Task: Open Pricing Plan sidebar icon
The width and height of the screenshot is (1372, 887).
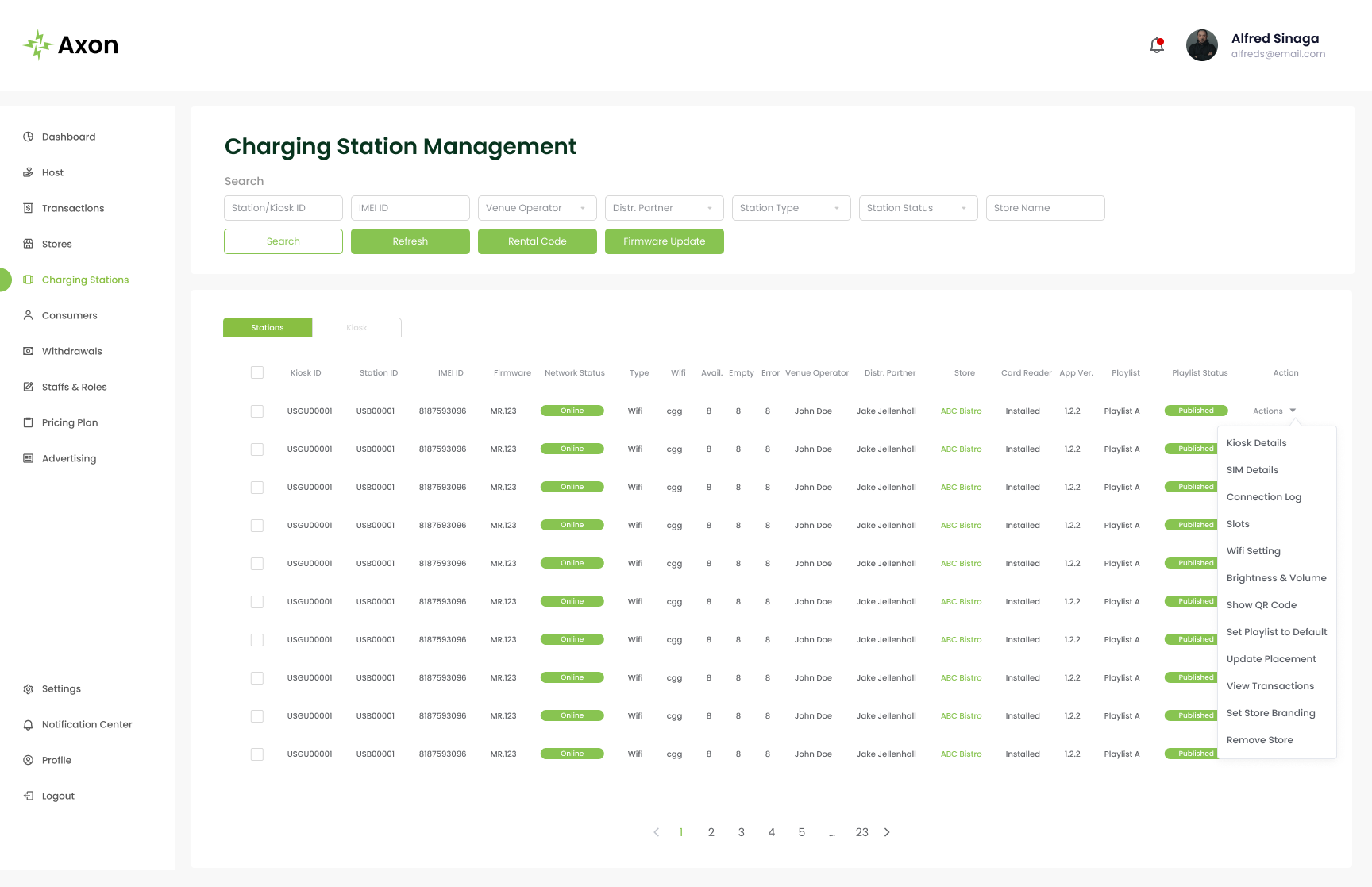Action: click(x=28, y=422)
